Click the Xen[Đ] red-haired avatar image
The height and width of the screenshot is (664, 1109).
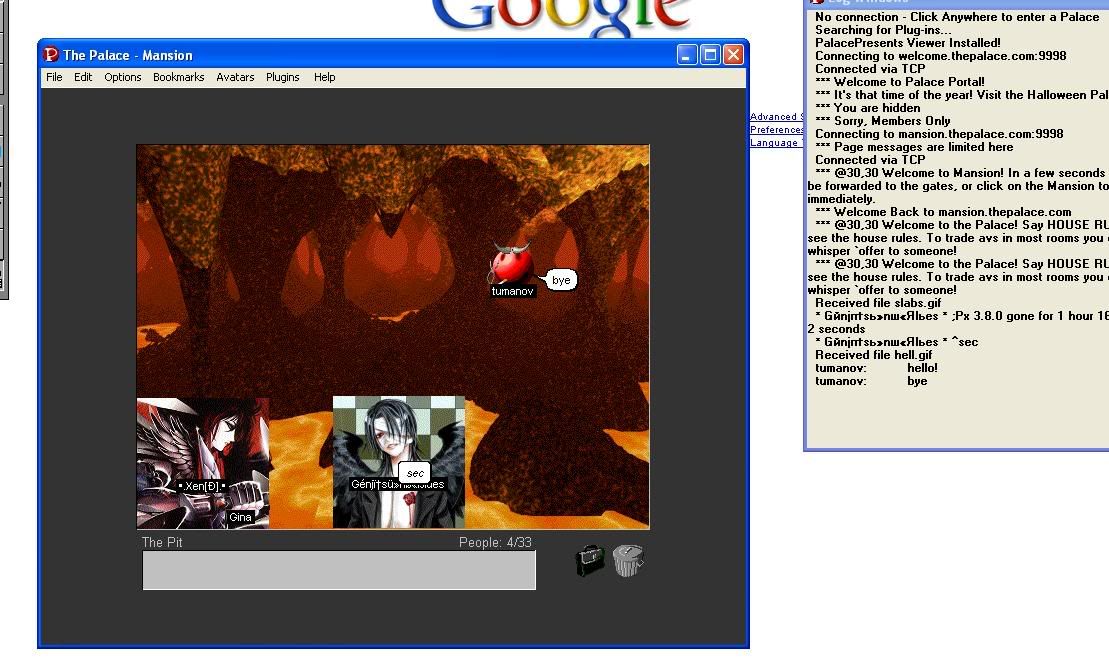pos(203,463)
